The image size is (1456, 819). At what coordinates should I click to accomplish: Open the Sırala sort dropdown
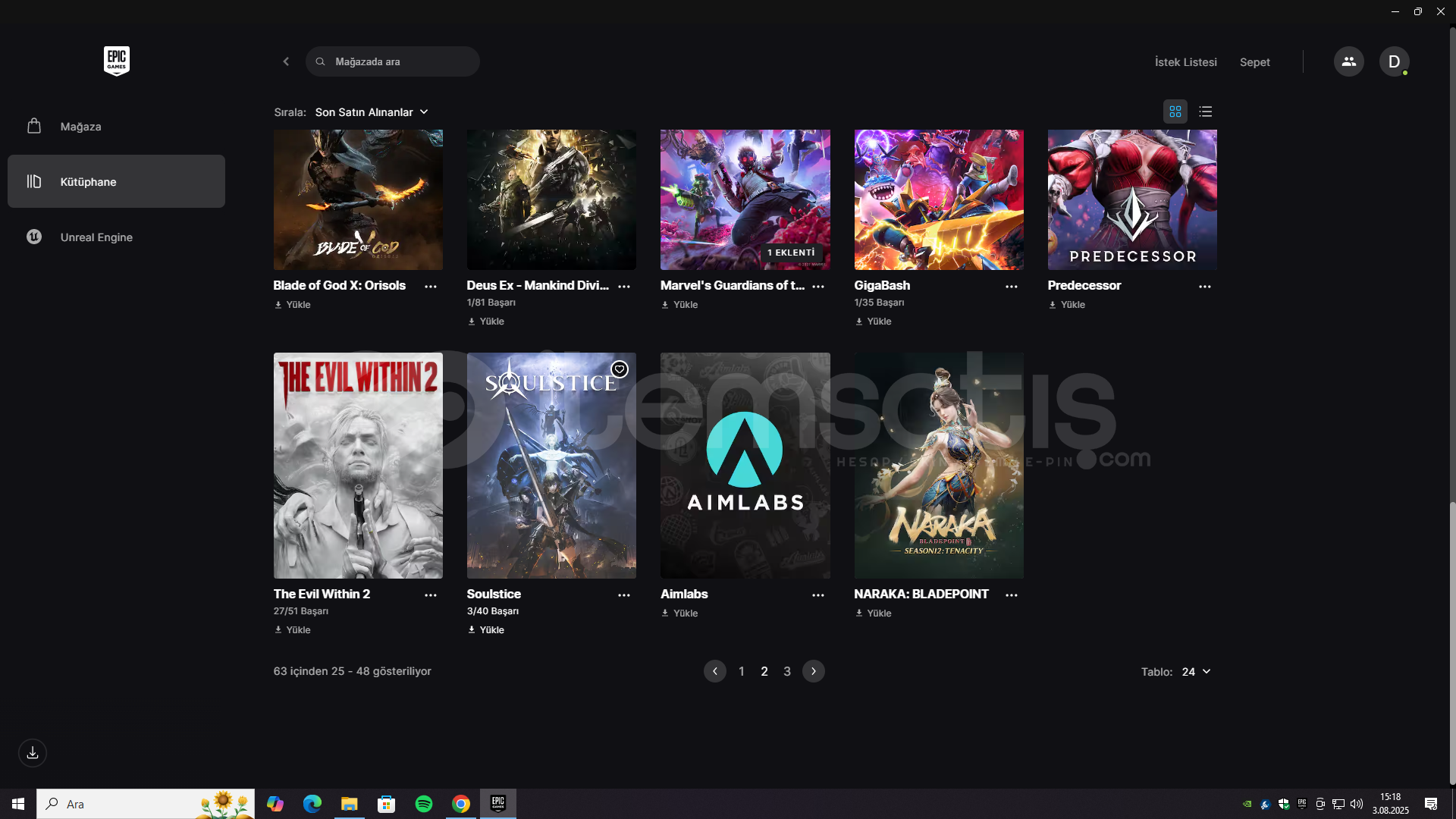[372, 112]
